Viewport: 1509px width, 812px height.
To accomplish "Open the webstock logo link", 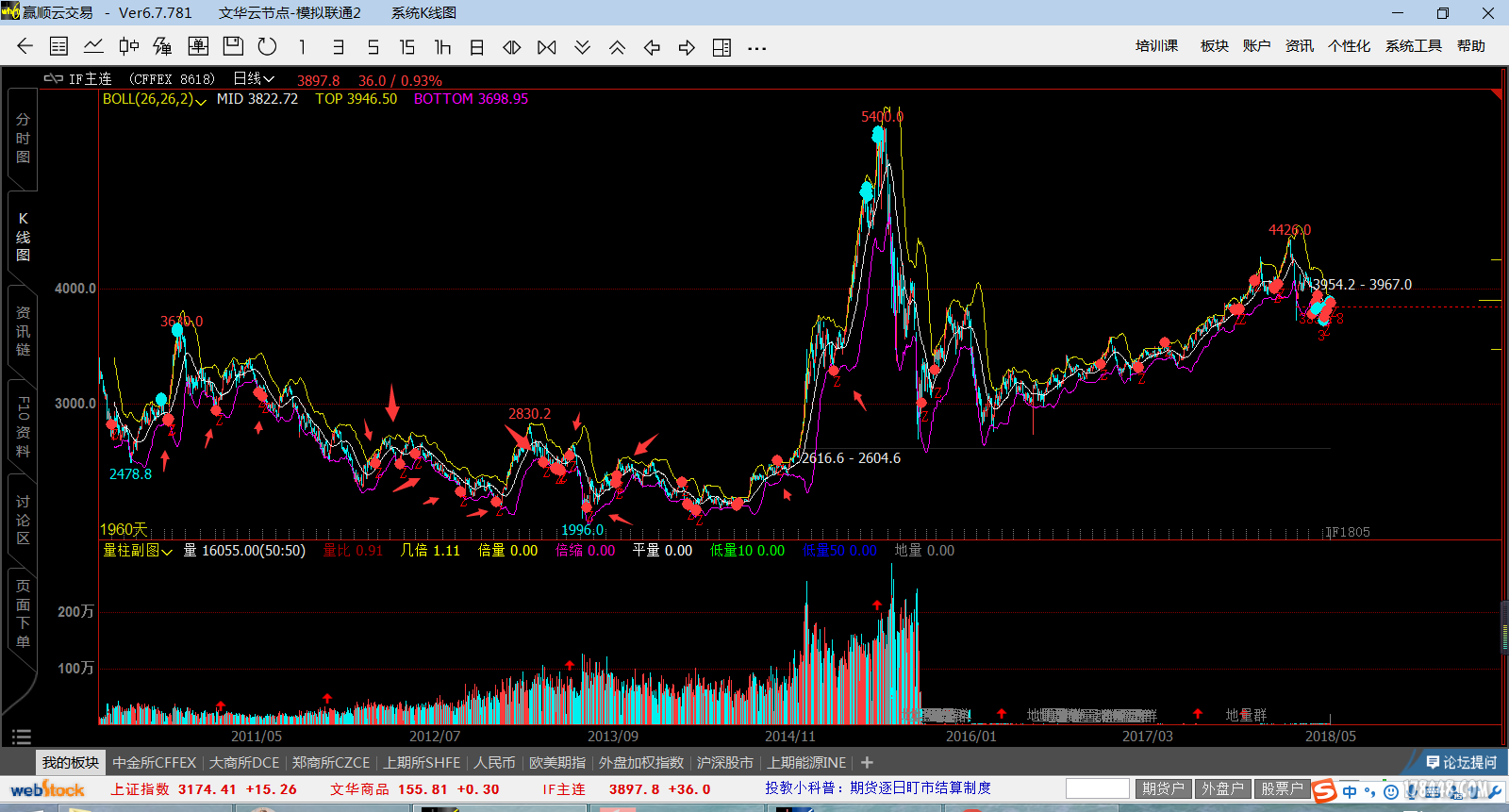I will click(47, 789).
